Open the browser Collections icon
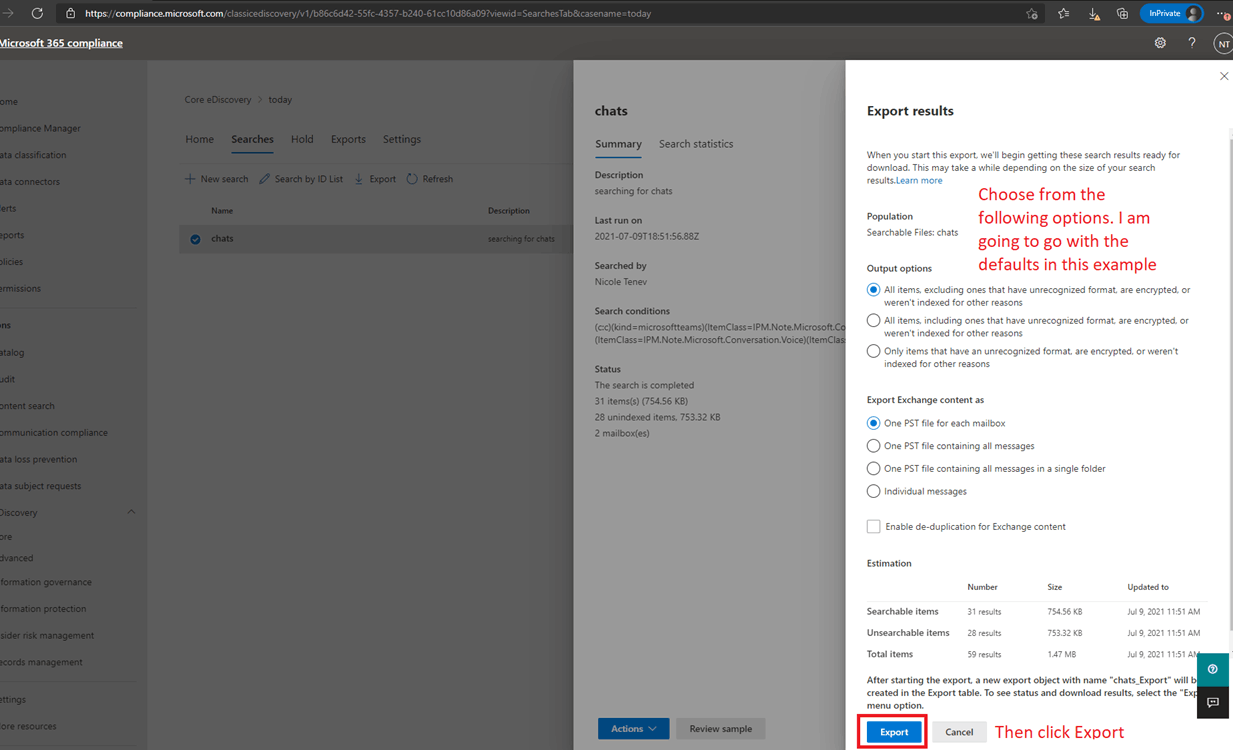 click(1122, 14)
